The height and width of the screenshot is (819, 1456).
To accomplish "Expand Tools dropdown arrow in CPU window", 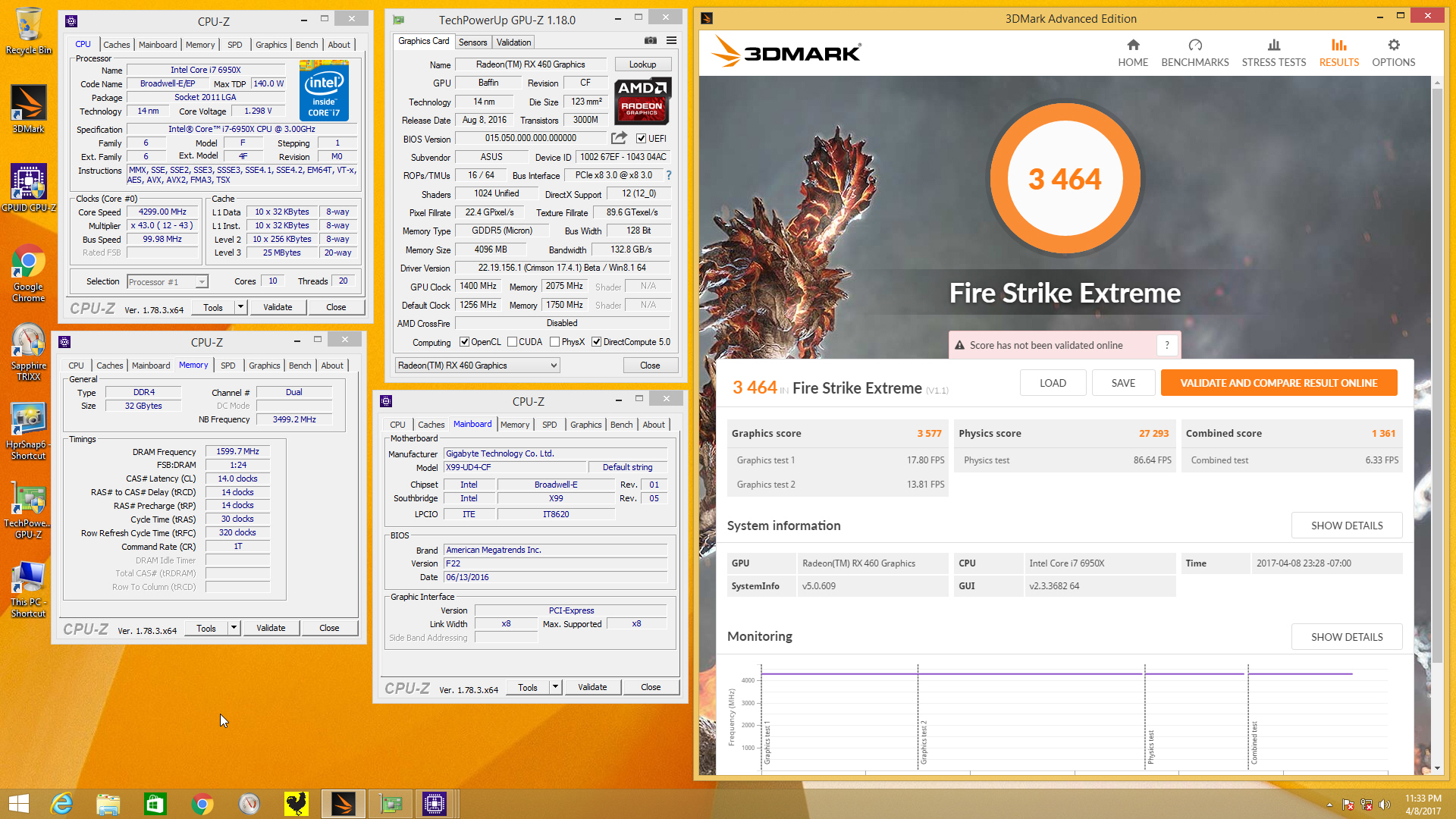I will [x=240, y=307].
